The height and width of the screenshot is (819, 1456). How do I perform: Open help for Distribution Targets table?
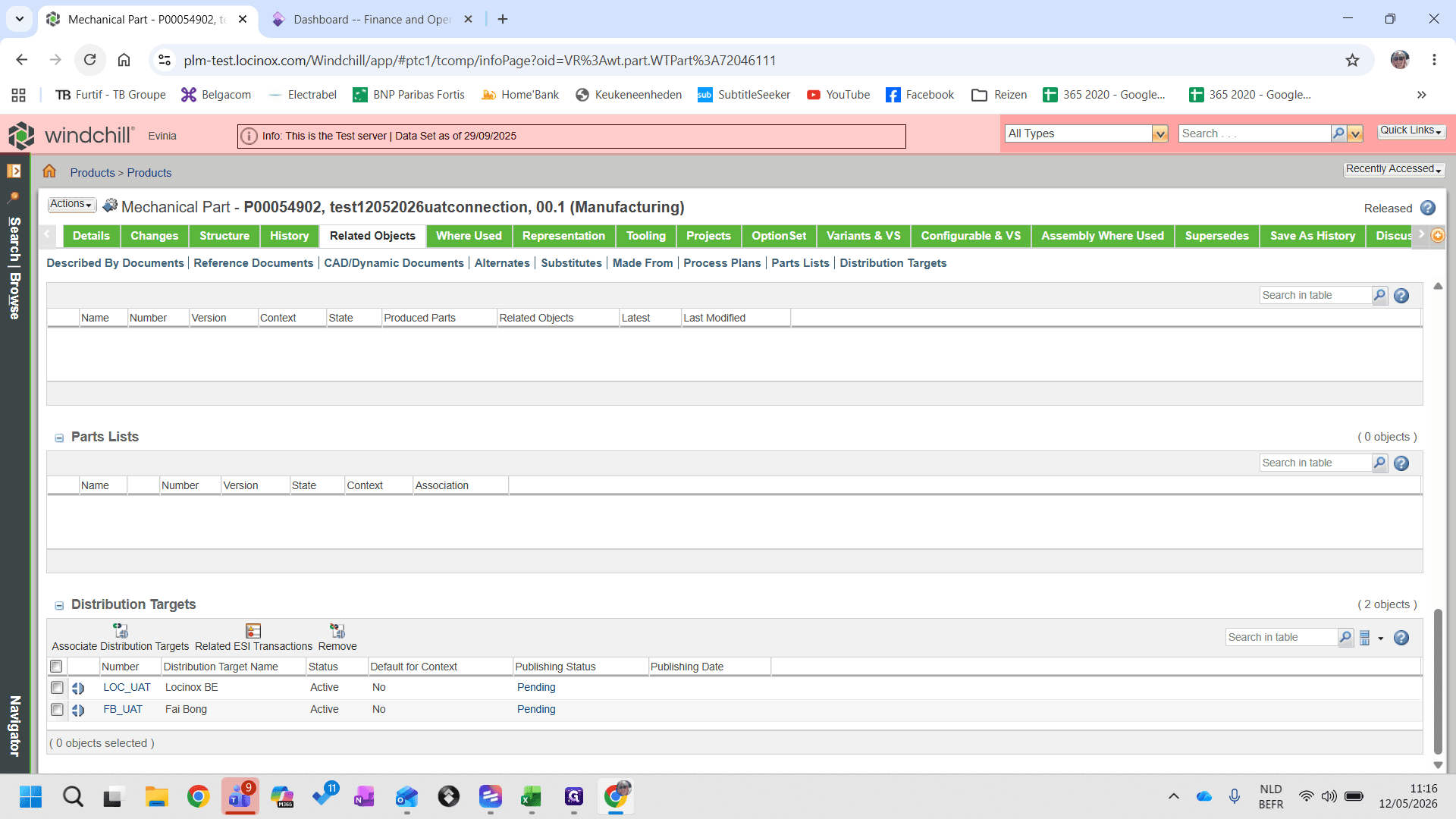click(x=1401, y=638)
